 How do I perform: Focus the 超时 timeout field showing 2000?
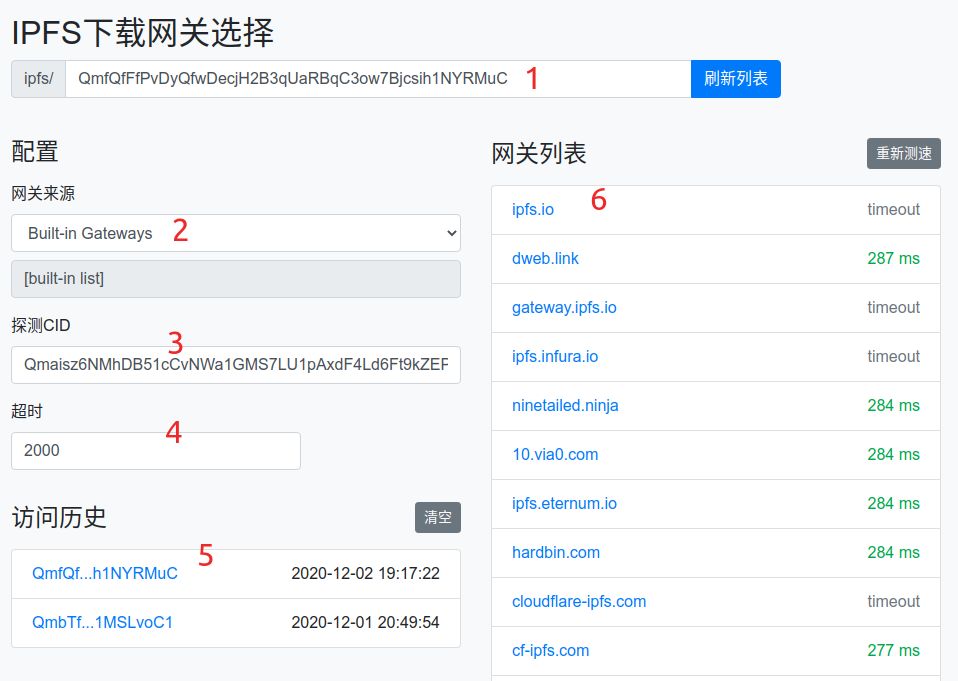[156, 451]
